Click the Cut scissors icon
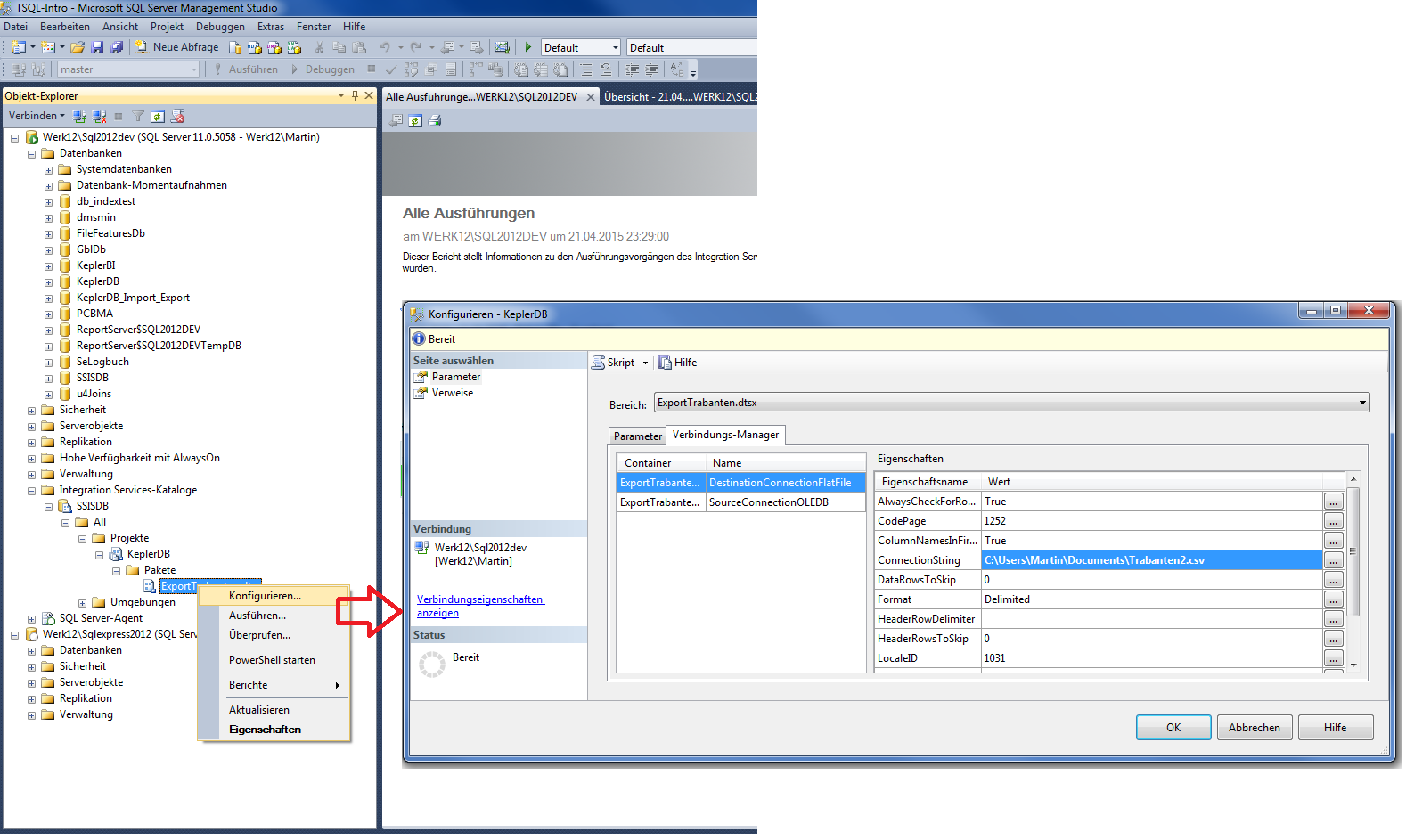Viewport: 1406px width, 840px height. pos(319,47)
